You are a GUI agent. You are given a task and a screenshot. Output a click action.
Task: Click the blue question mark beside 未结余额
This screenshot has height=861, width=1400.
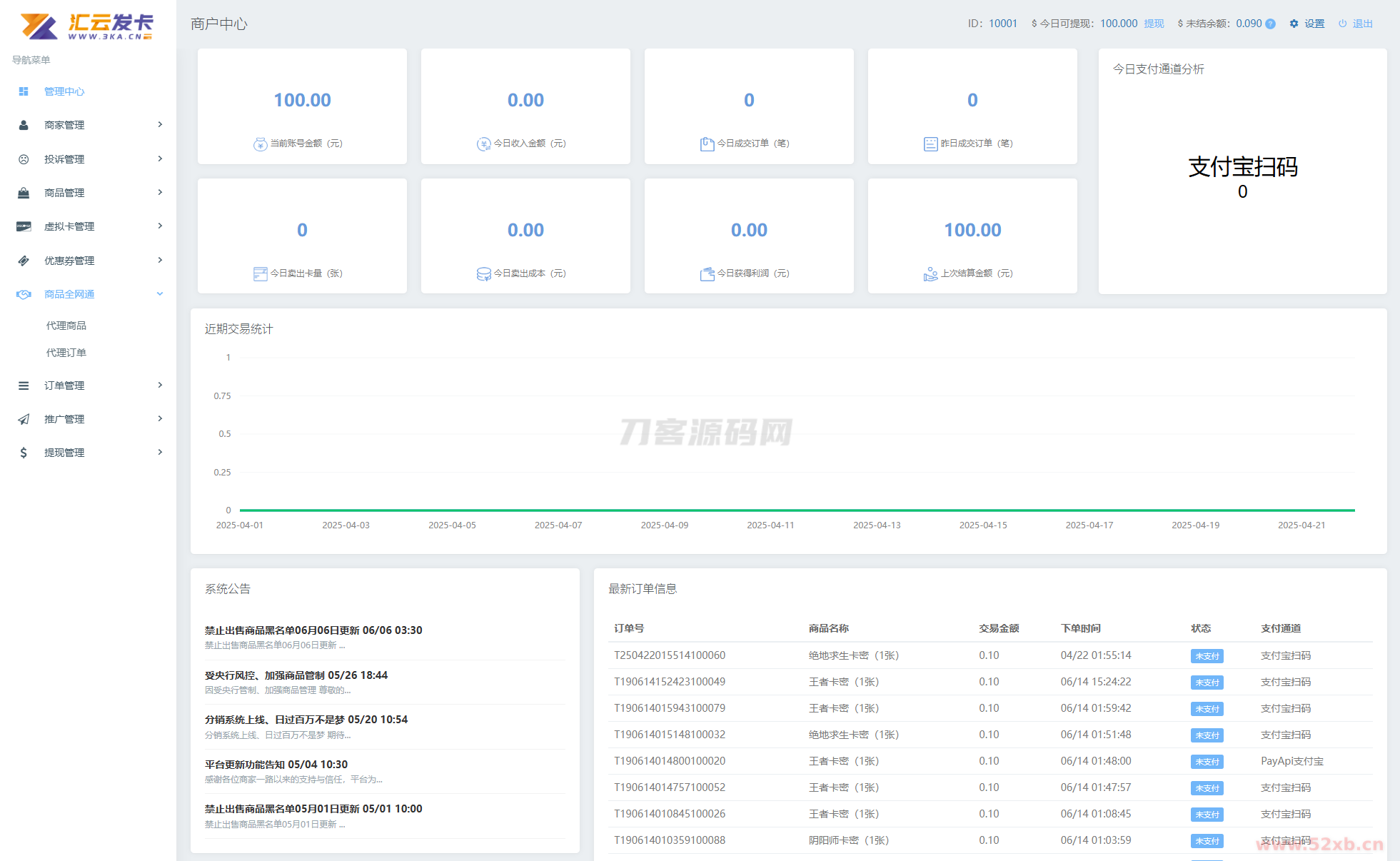pos(1271,24)
